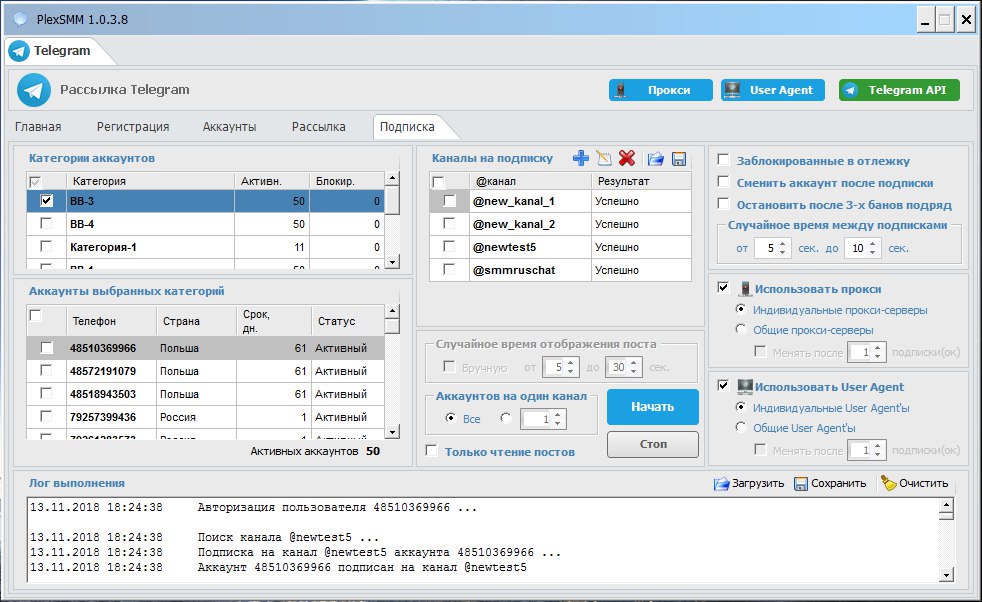Image resolution: width=982 pixels, height=602 pixels.
Task: Select Общие User Agent'ы radio
Action: pos(741,427)
